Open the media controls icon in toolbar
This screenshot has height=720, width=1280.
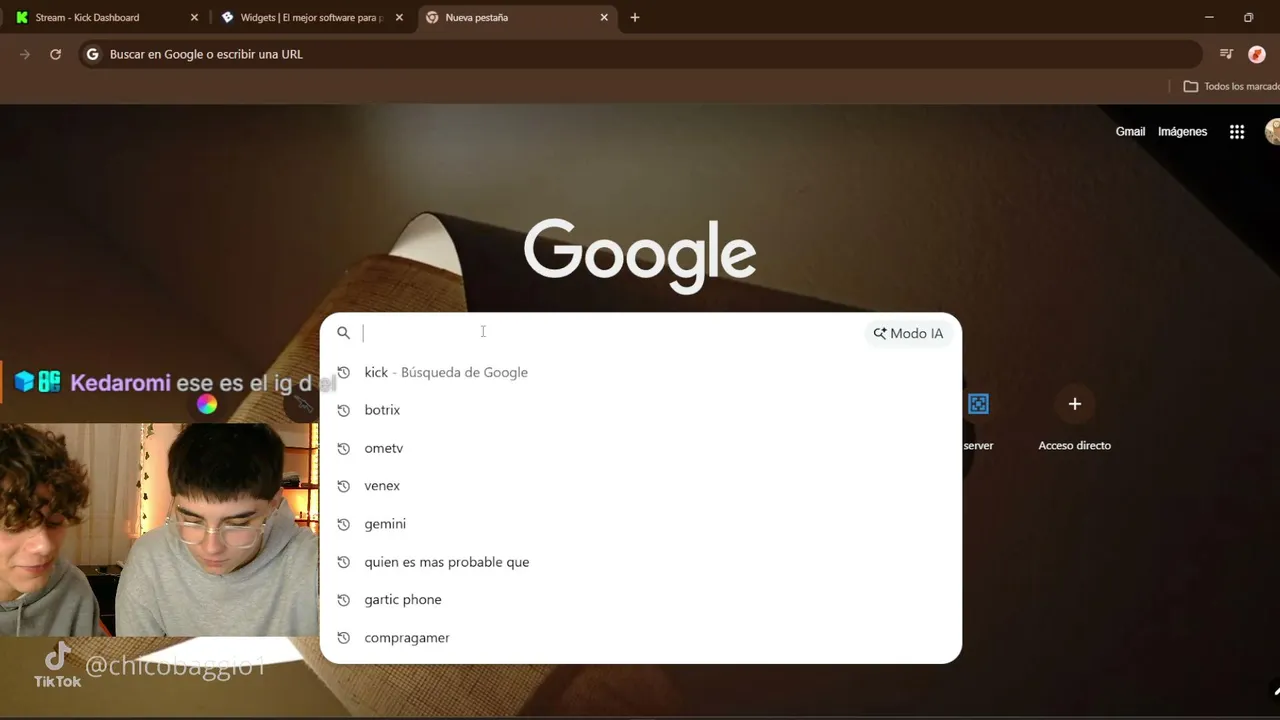pos(1226,54)
